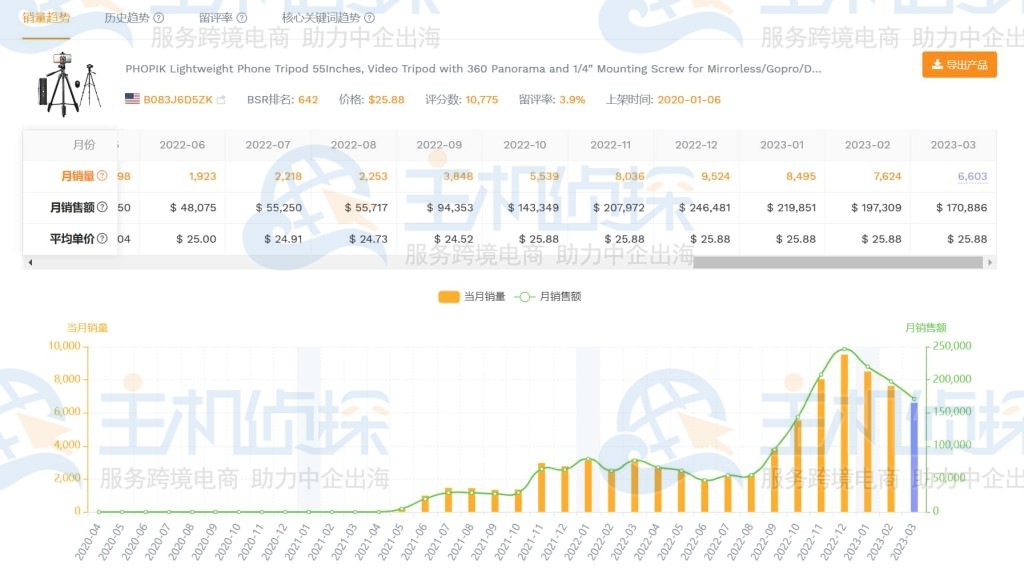The width and height of the screenshot is (1024, 578).
Task: Click the US flag icon
Action: [x=132, y=99]
